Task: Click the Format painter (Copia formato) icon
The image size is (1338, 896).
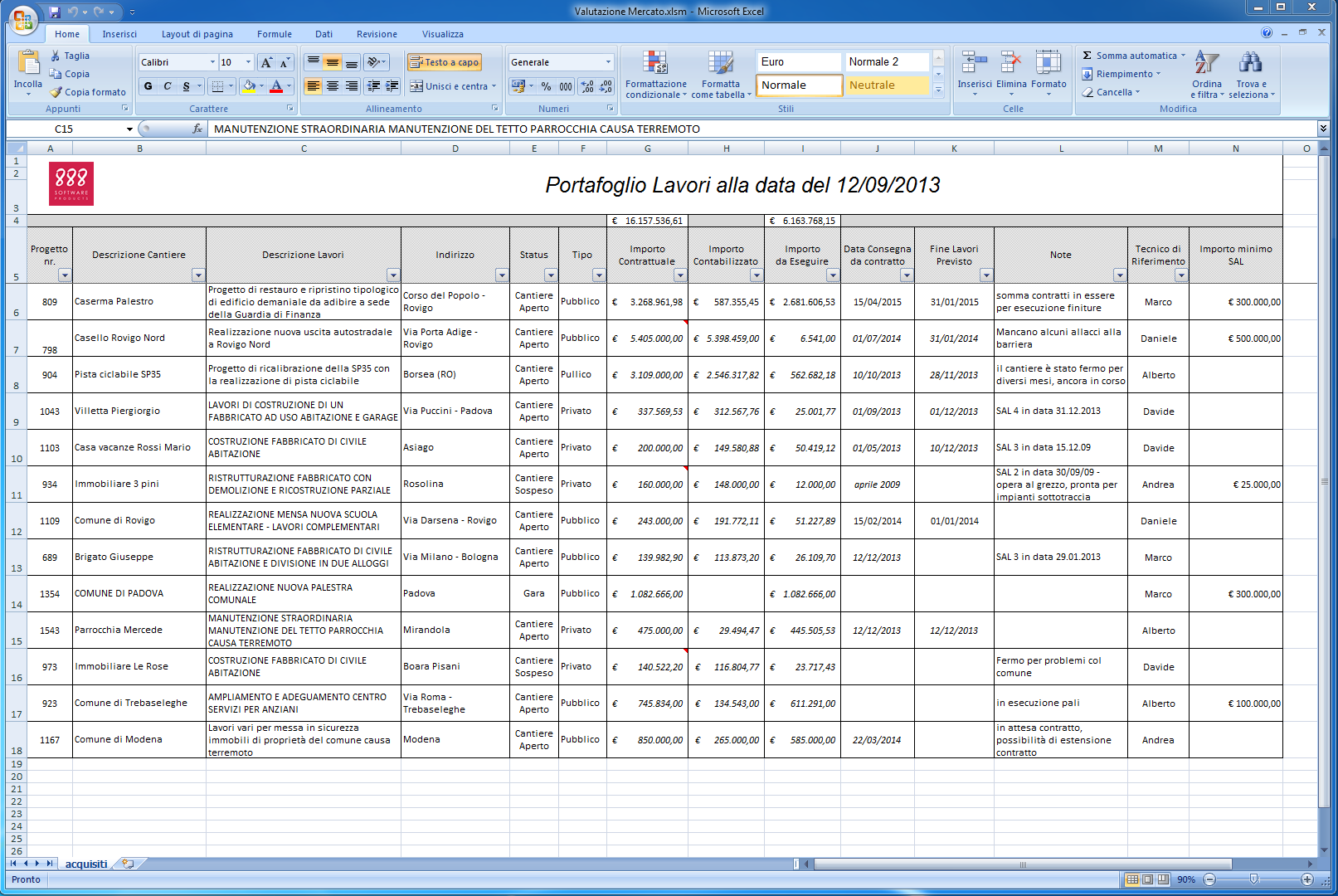Action: (56, 92)
